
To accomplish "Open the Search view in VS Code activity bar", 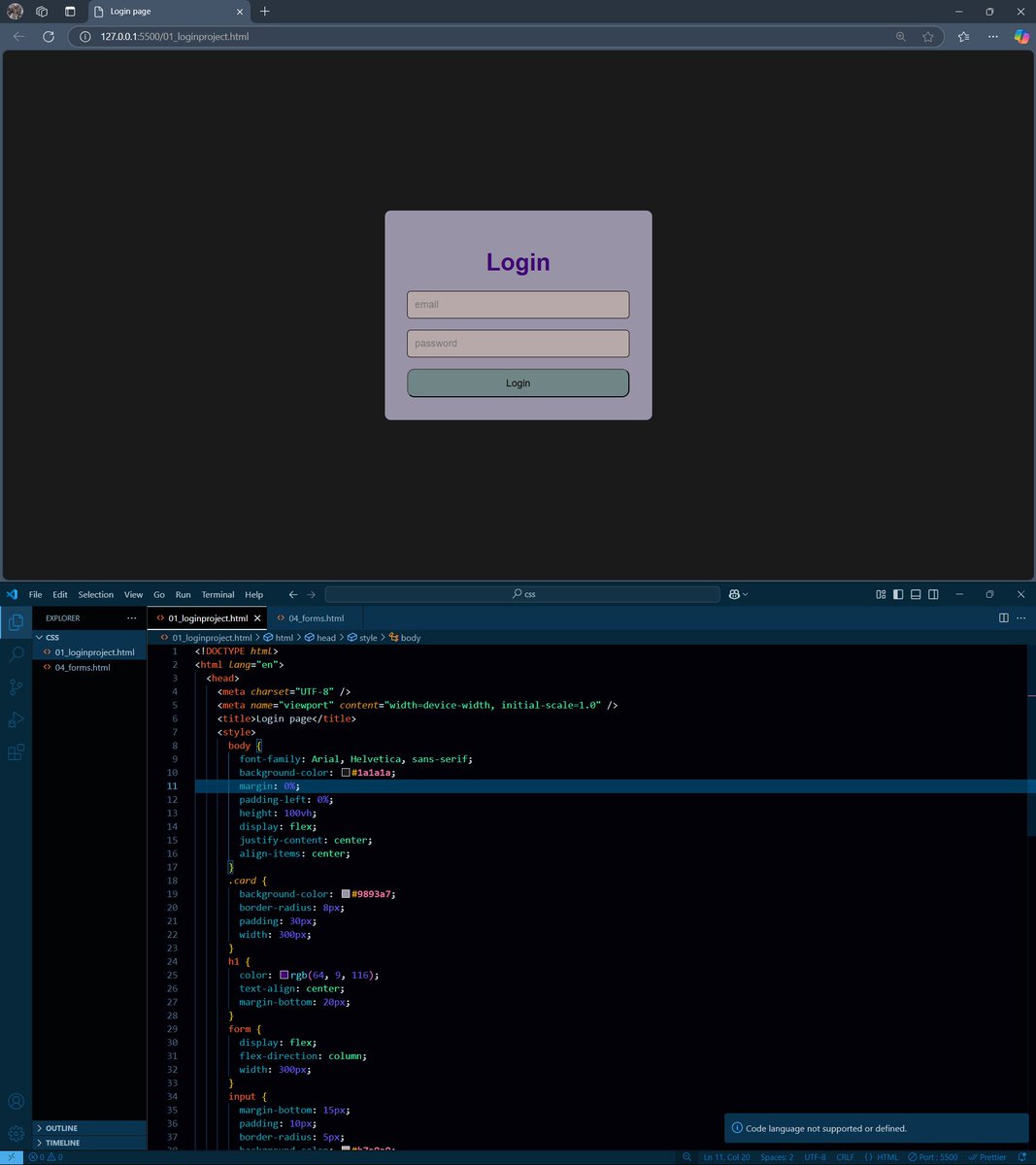I will click(x=16, y=655).
